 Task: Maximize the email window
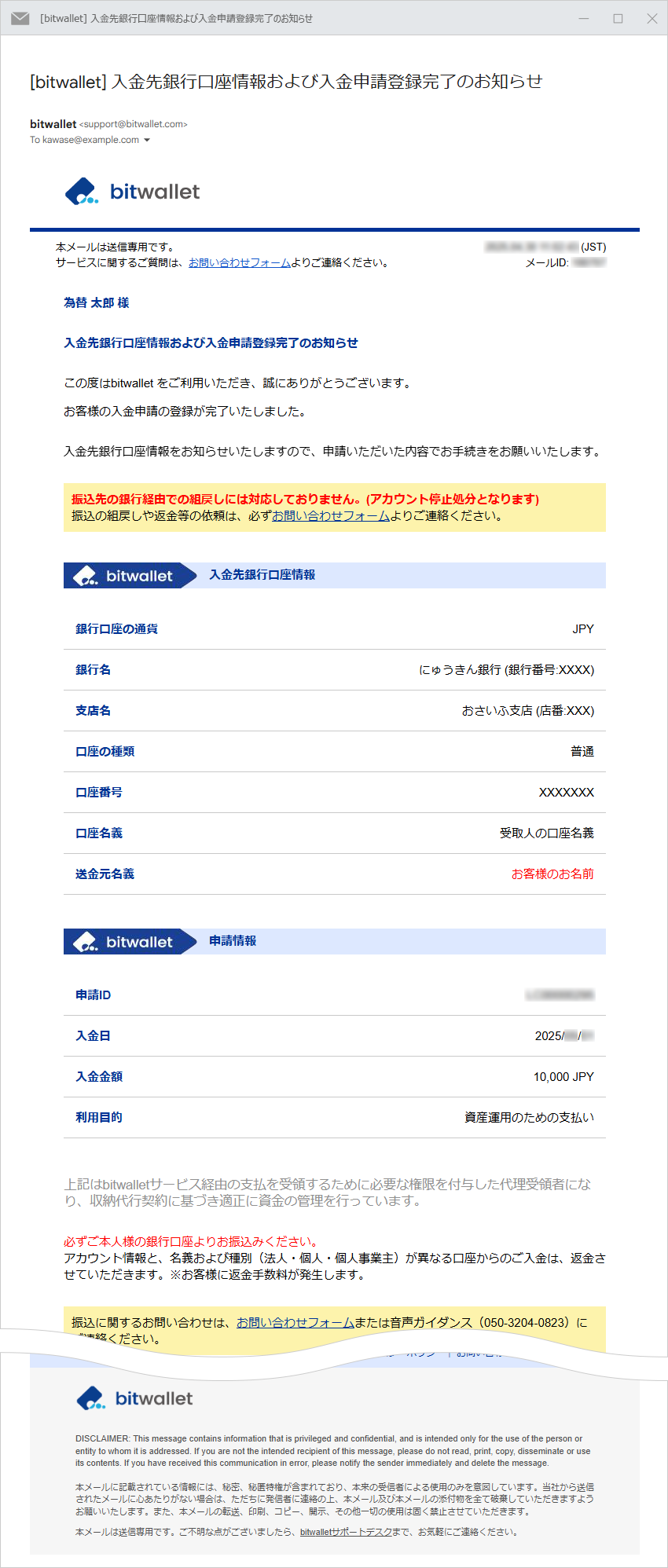[618, 18]
